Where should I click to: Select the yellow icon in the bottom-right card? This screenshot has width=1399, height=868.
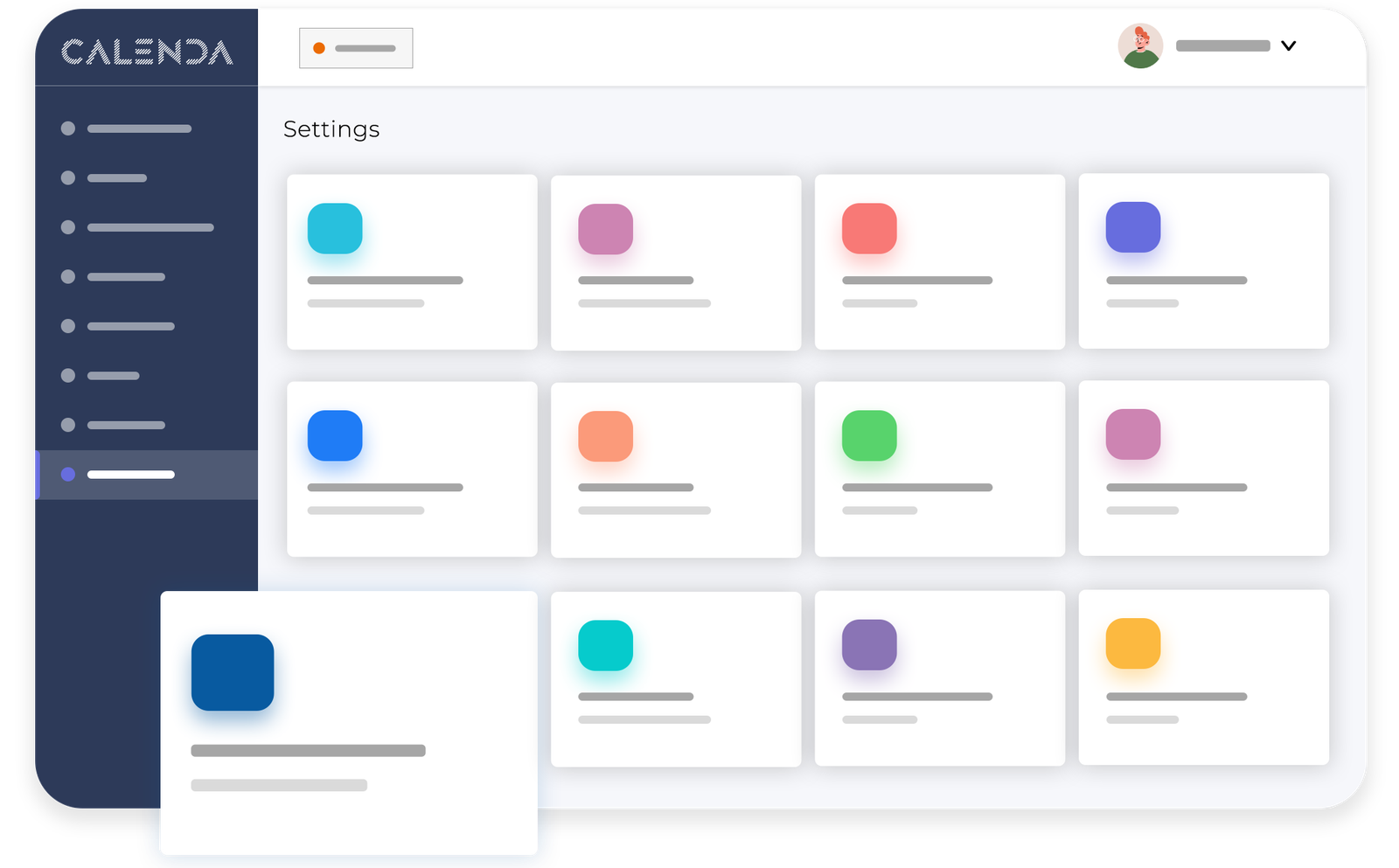1133,644
